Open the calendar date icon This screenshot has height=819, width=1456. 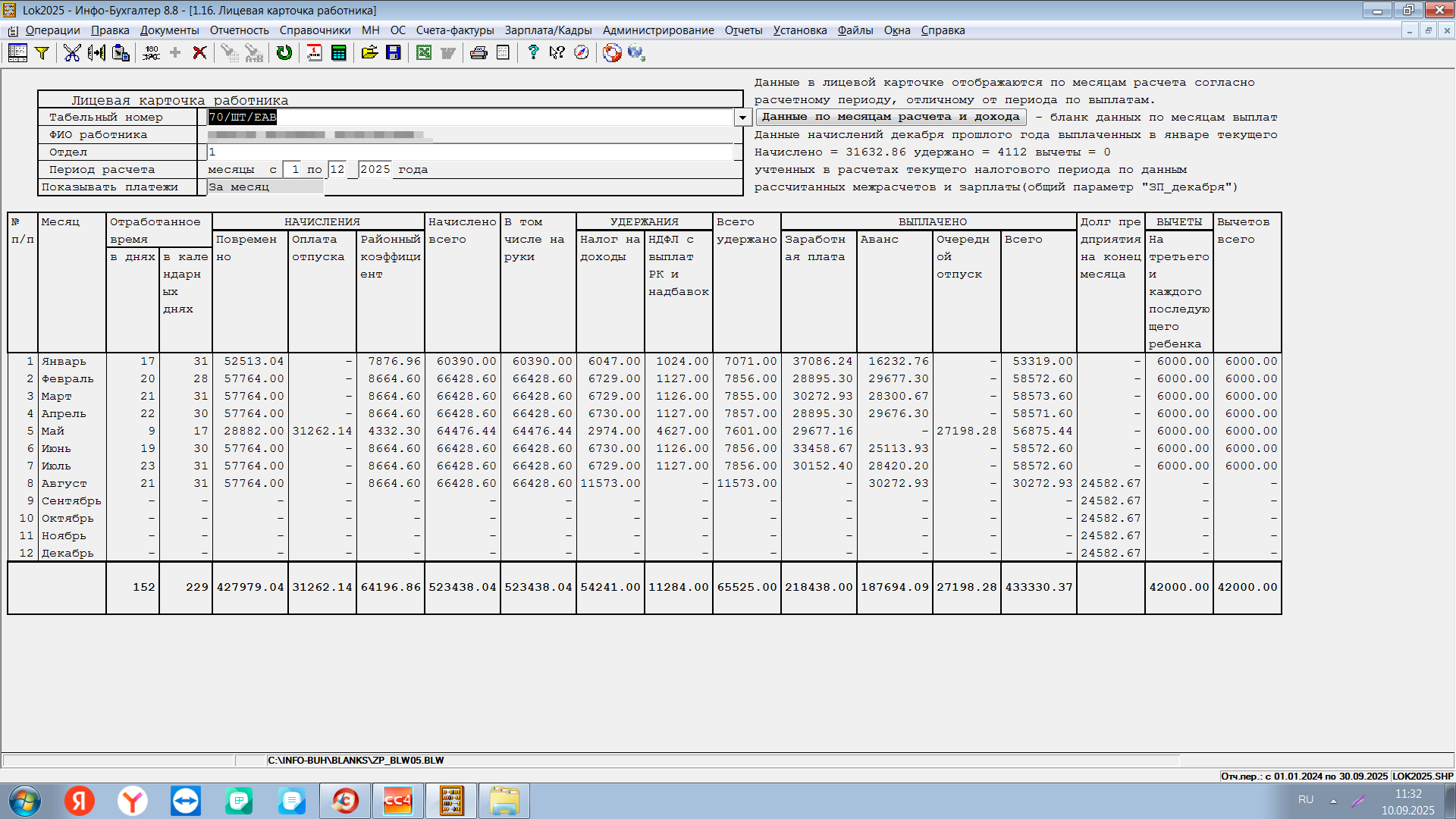314,52
